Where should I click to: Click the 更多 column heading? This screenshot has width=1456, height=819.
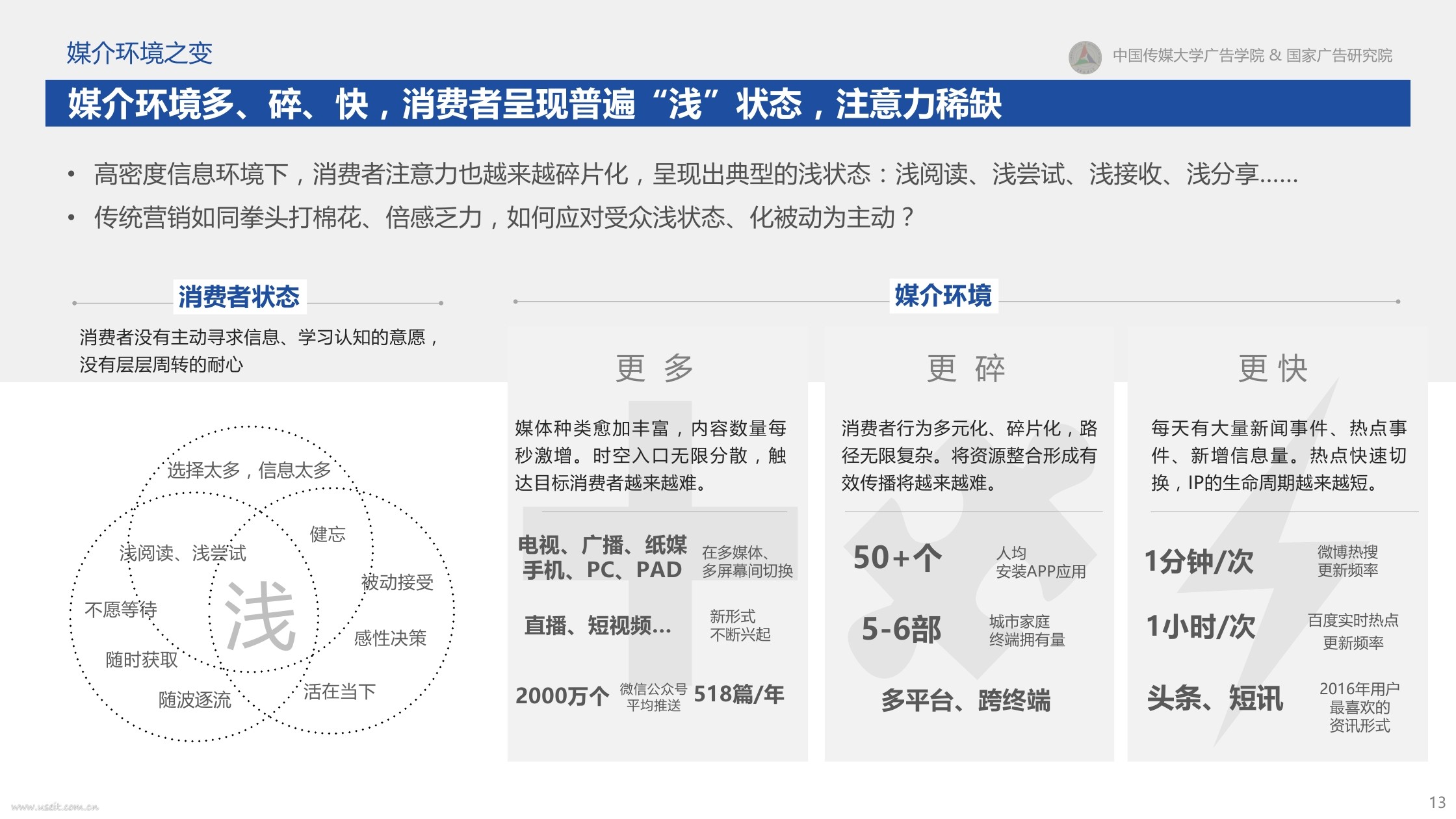(x=655, y=369)
